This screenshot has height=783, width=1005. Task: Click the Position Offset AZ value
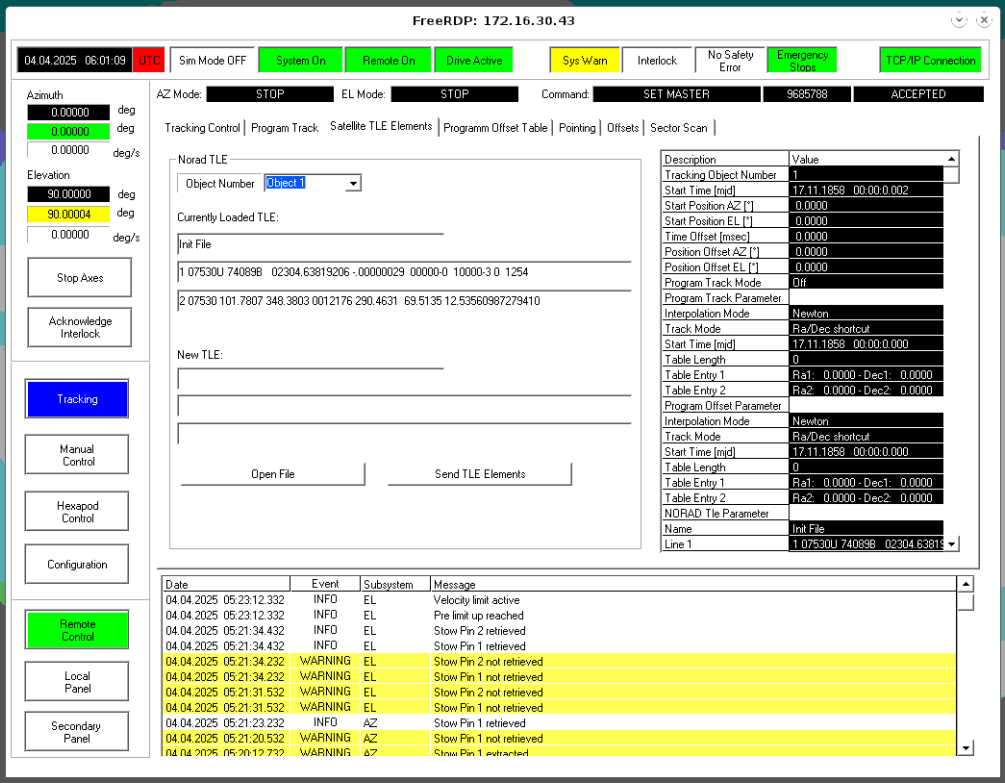point(866,251)
